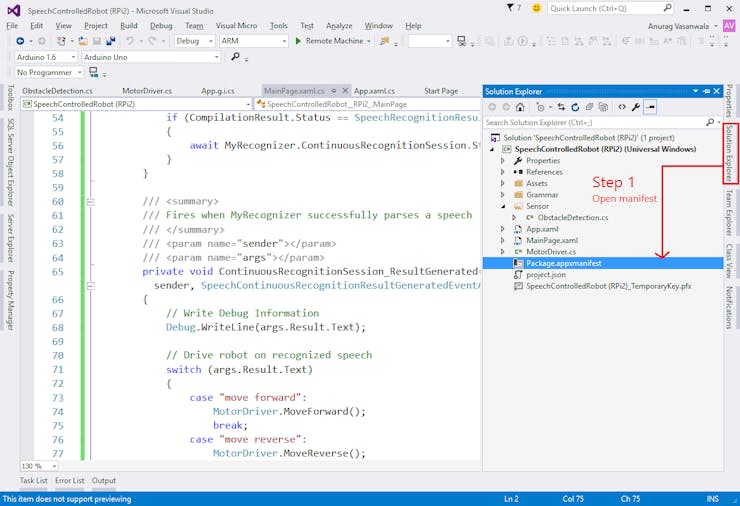Switch to the ObstacleDetection.cs tab
Screen dimensions: 740x506
click(x=57, y=91)
